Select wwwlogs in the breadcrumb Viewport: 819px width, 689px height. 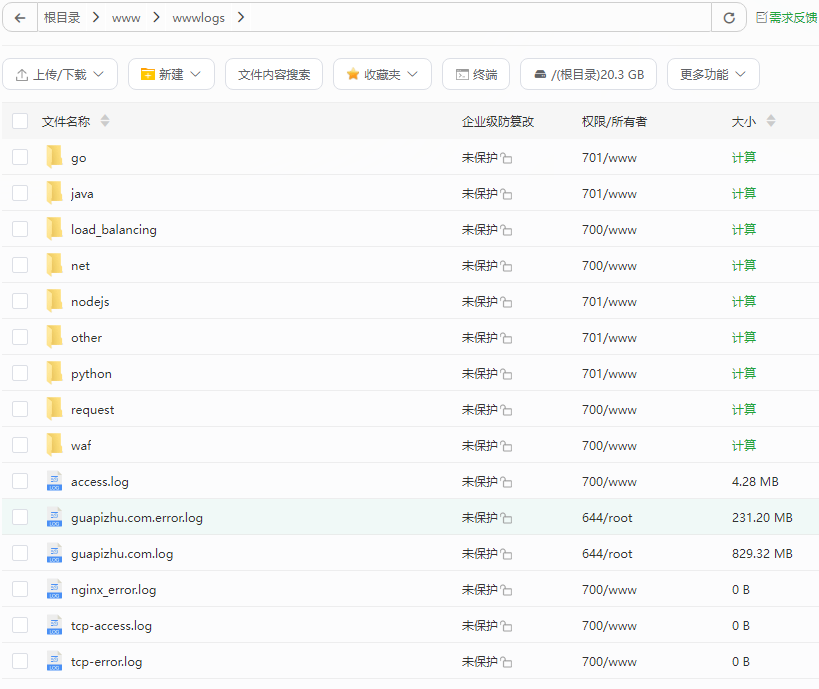click(198, 18)
